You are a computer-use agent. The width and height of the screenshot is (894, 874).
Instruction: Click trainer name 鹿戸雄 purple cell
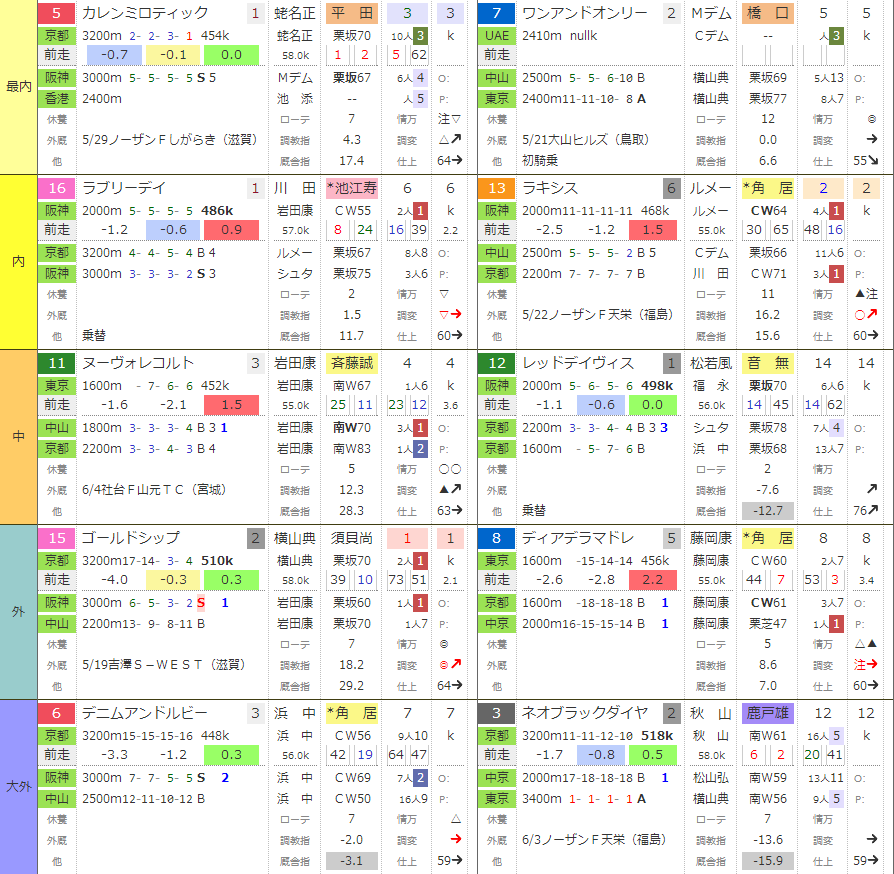[767, 713]
